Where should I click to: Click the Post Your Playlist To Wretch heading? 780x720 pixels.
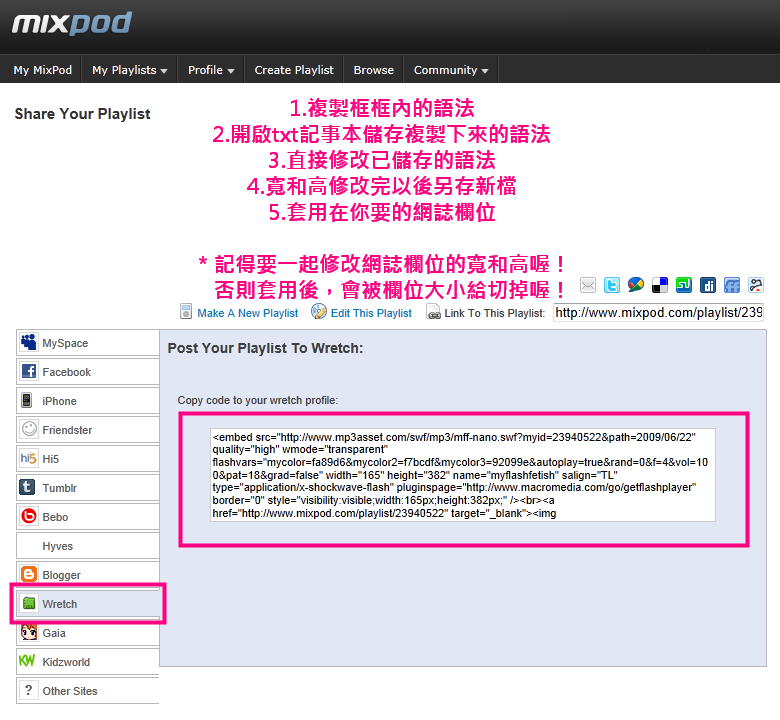point(265,348)
